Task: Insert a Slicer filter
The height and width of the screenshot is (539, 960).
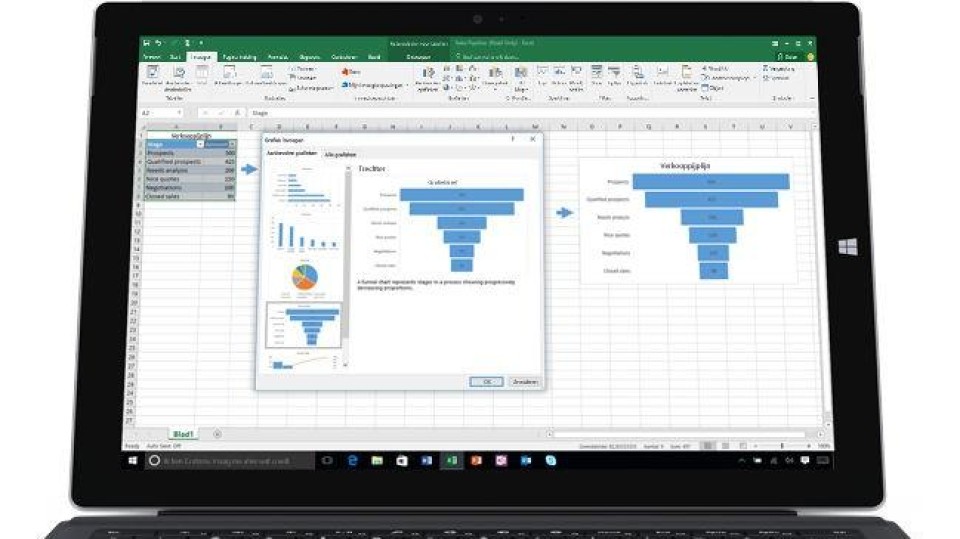Action: (x=596, y=76)
